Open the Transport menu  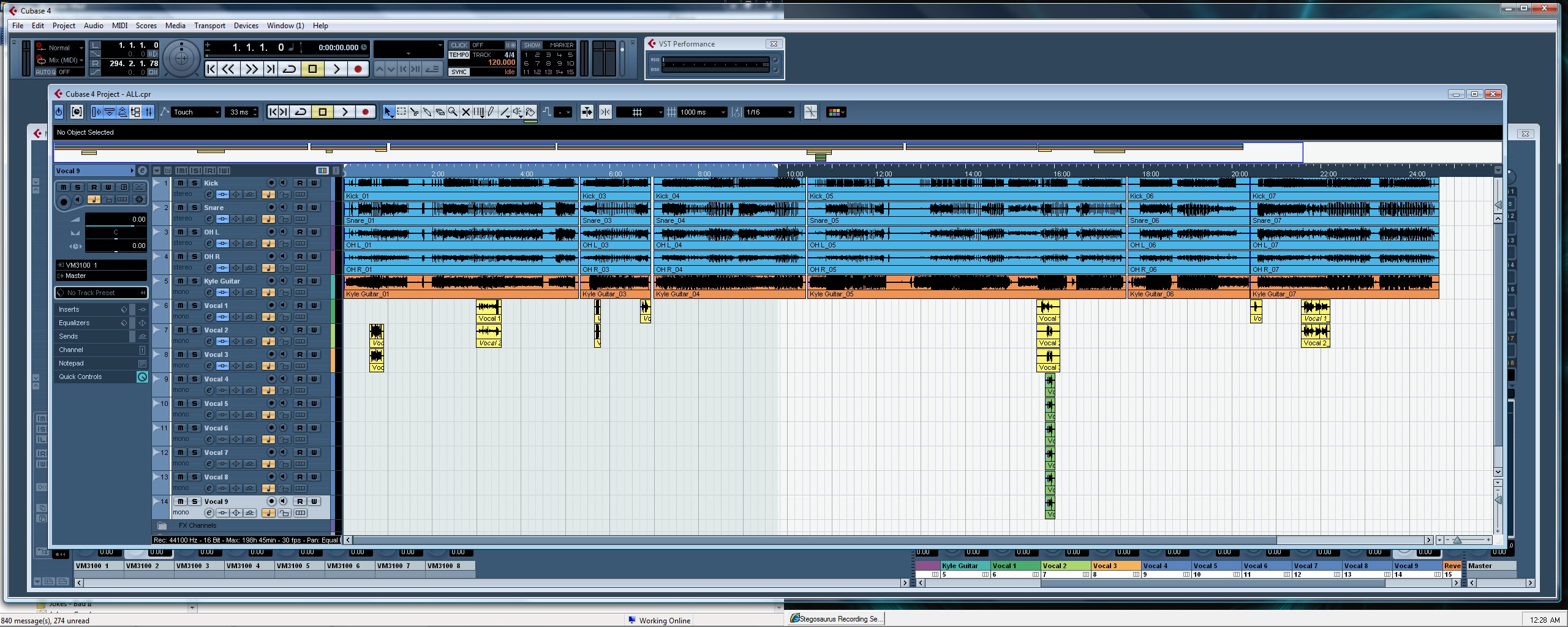pos(209,26)
